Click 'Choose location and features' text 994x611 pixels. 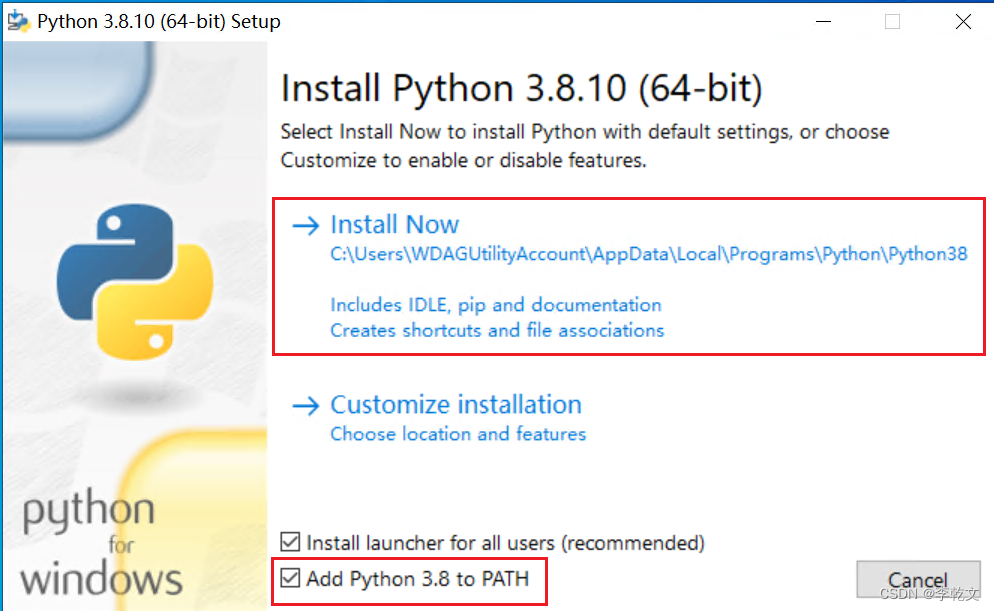458,434
